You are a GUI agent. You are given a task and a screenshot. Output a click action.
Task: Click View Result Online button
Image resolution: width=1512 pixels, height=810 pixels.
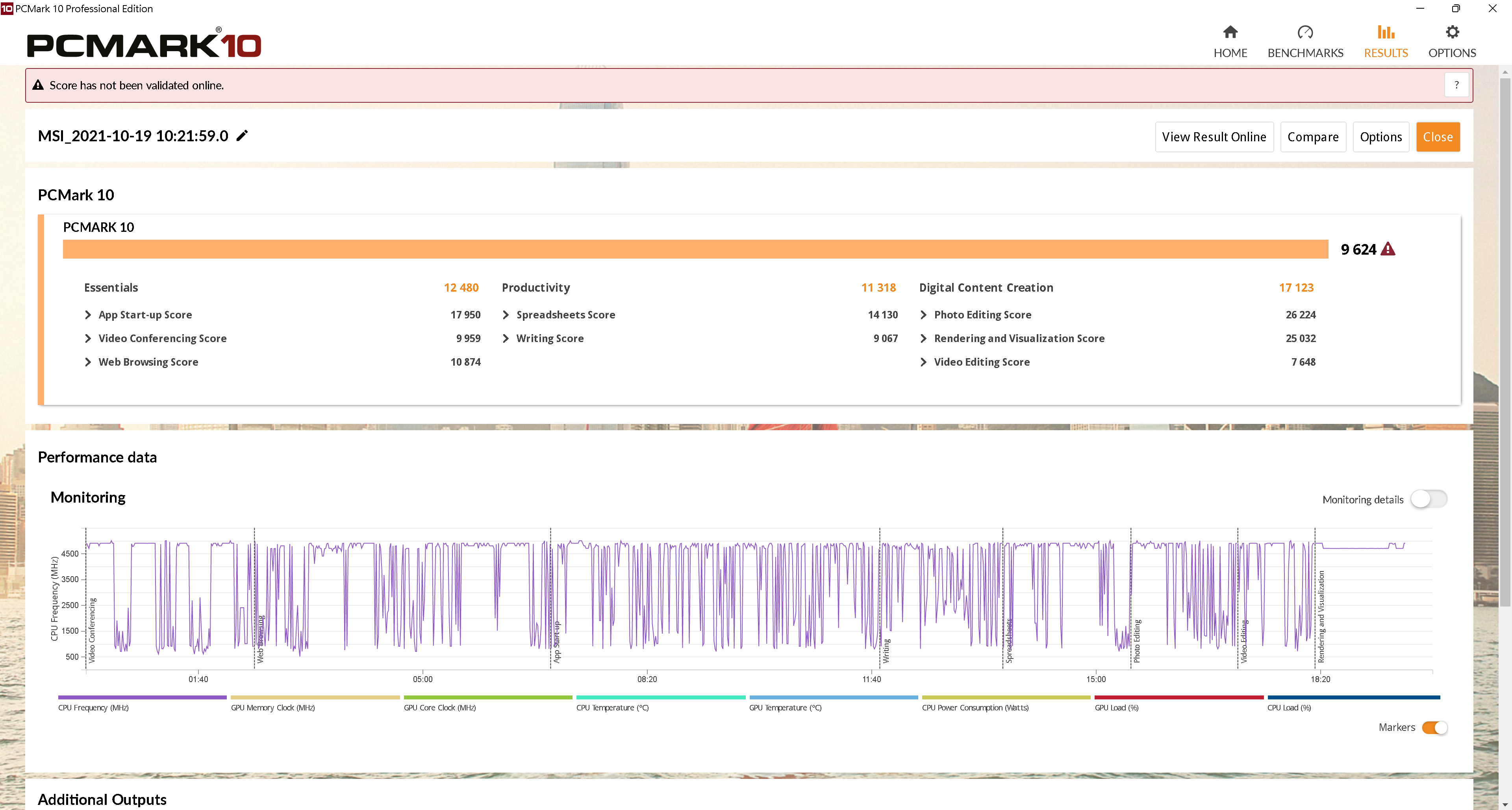[x=1214, y=137]
